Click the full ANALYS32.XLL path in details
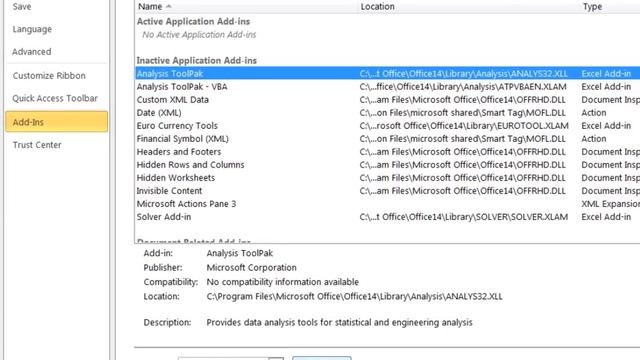 click(354, 297)
